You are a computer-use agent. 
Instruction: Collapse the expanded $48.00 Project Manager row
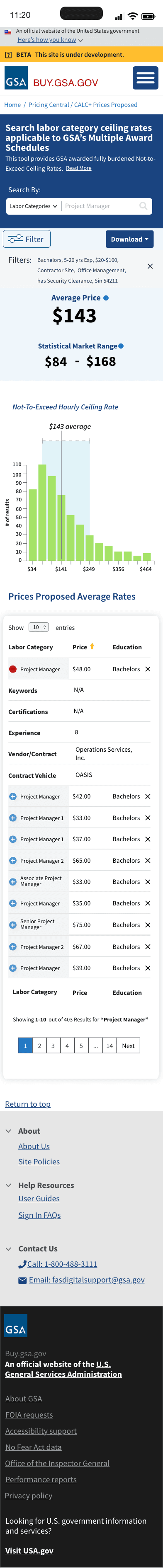click(13, 669)
